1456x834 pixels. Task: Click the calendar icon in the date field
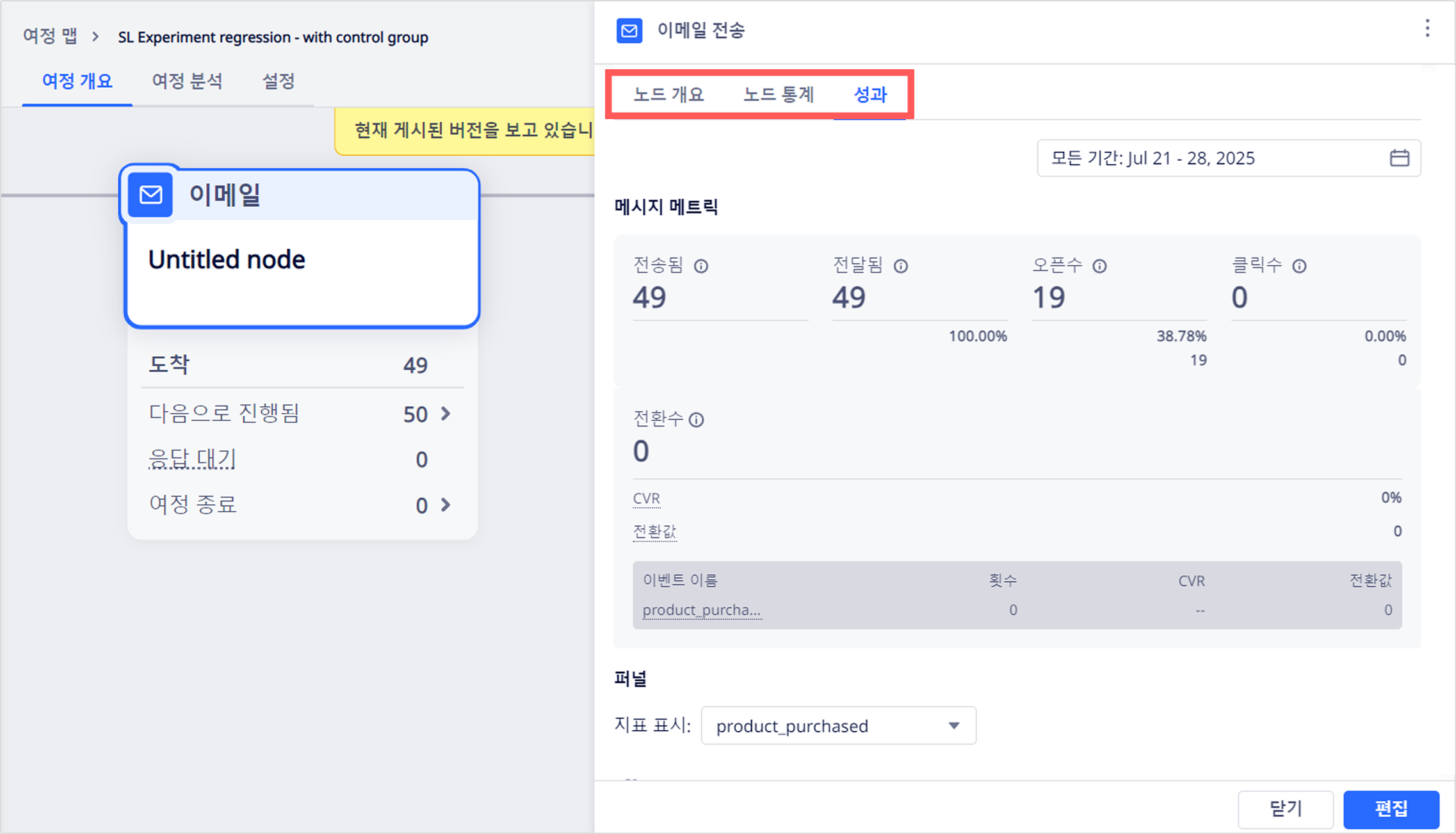(1400, 158)
